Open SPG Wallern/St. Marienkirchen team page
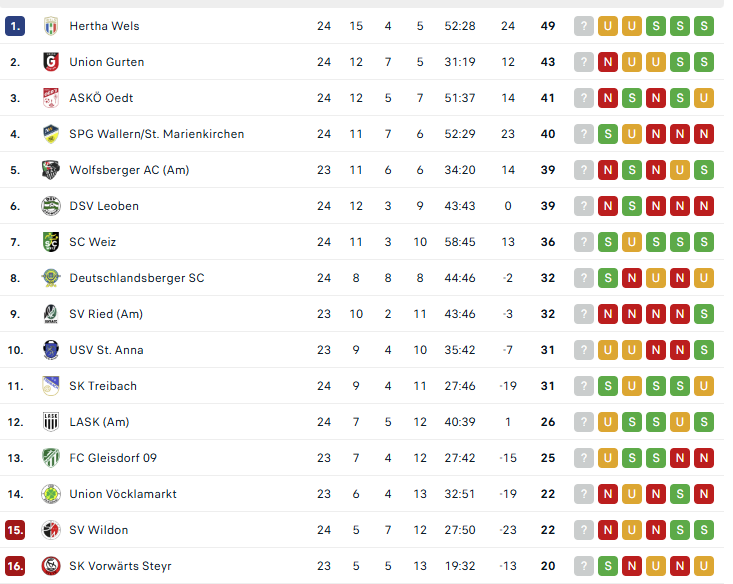 pos(156,134)
